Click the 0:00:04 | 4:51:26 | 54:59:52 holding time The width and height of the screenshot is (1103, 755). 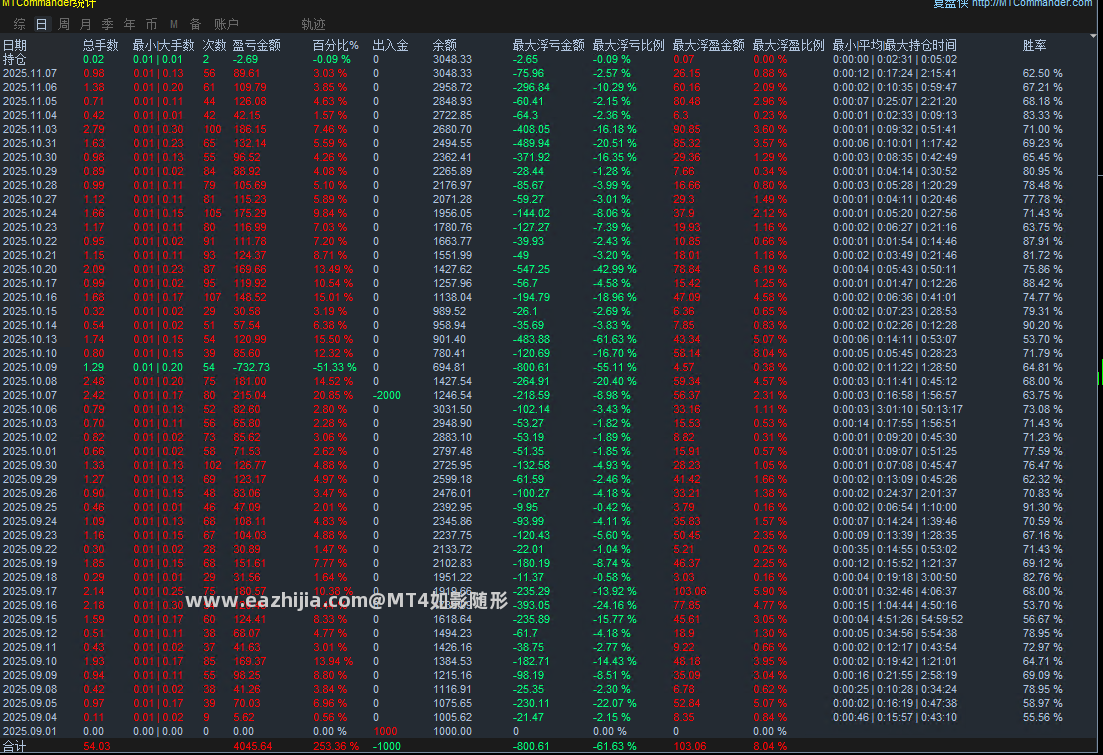tap(898, 619)
